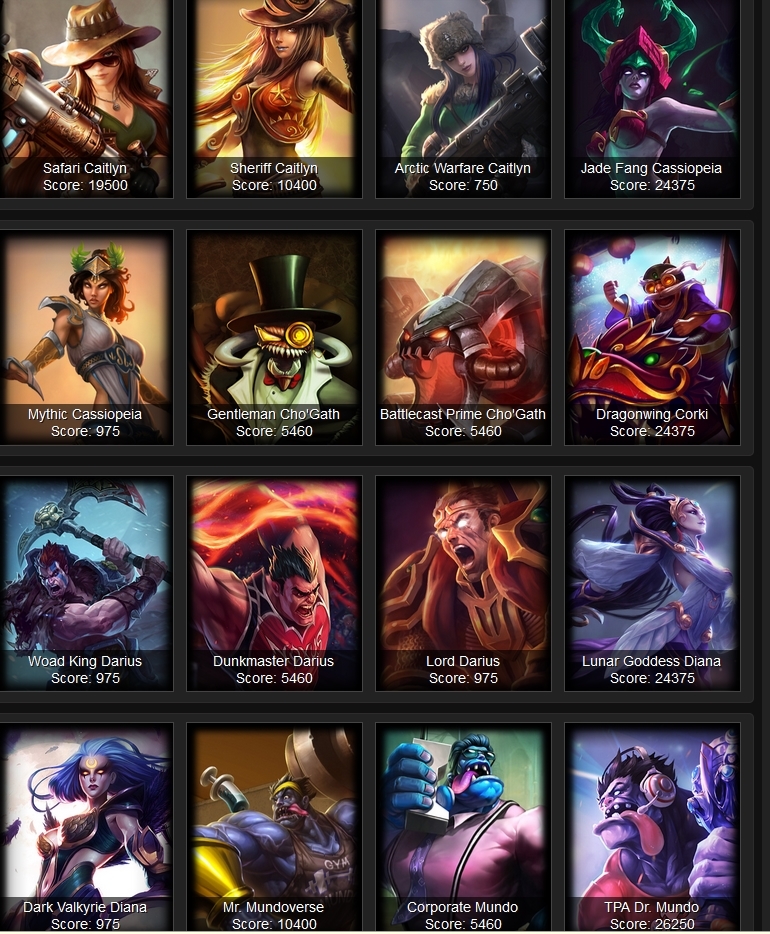Open the Dunkmaster Darius skin thumbnail
This screenshot has height=934, width=770.
pyautogui.click(x=274, y=584)
